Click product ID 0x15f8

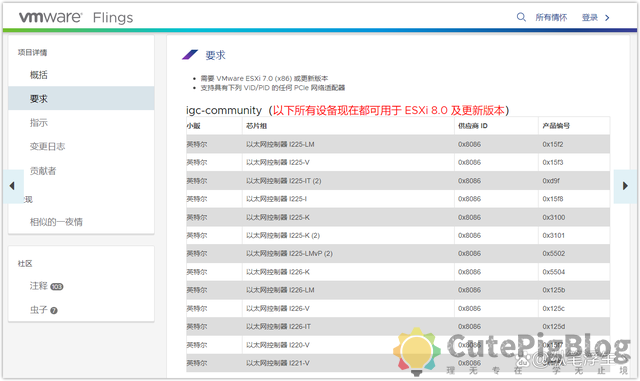pos(553,199)
